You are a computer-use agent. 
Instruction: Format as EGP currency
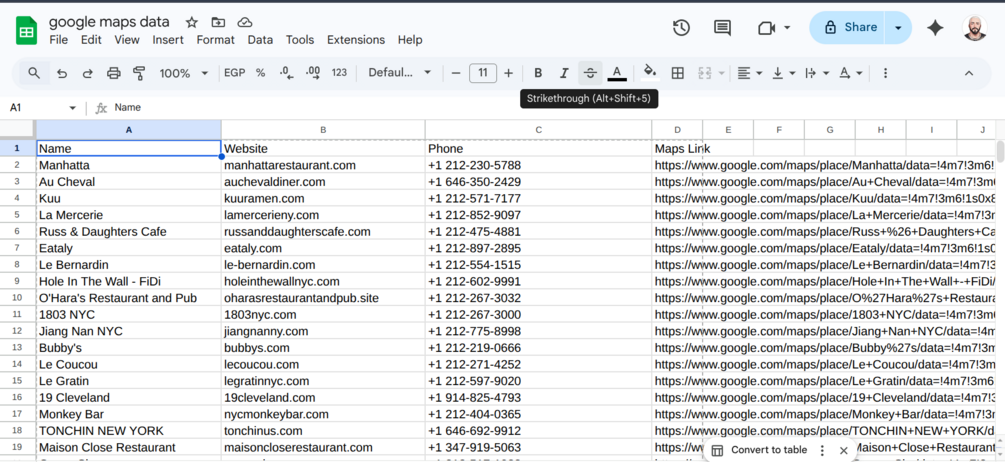[x=234, y=73]
